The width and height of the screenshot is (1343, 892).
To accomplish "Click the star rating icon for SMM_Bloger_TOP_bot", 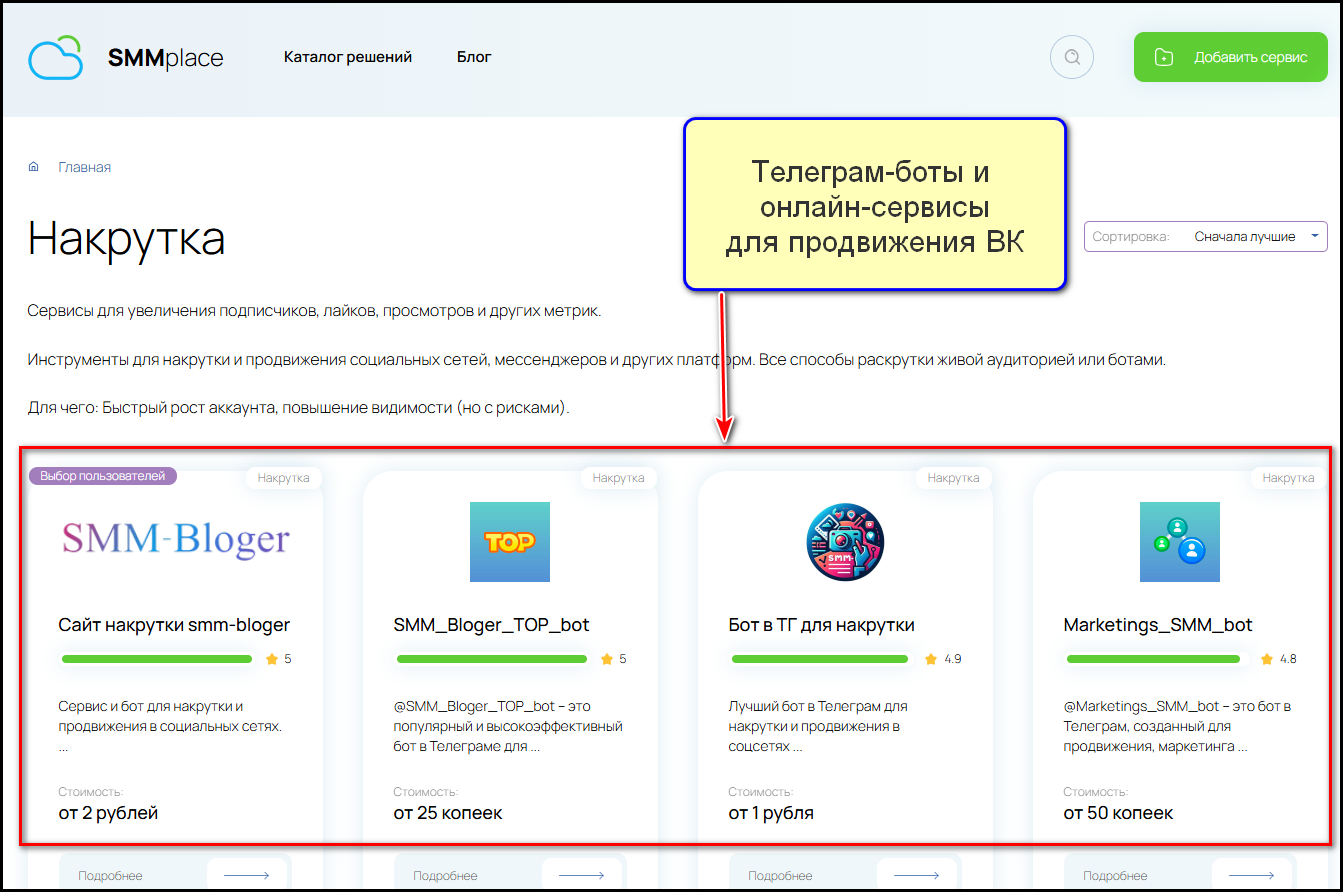I will (606, 659).
